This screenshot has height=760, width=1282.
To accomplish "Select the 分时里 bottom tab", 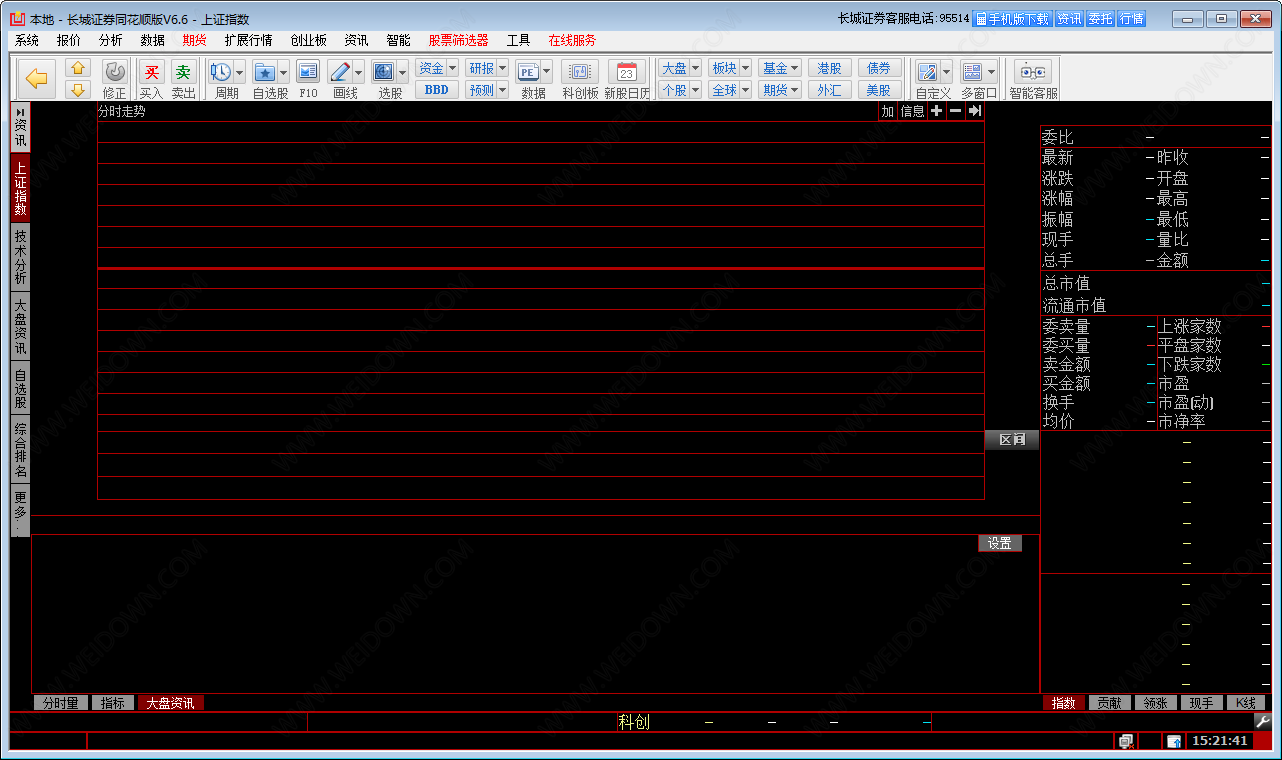I will (60, 703).
